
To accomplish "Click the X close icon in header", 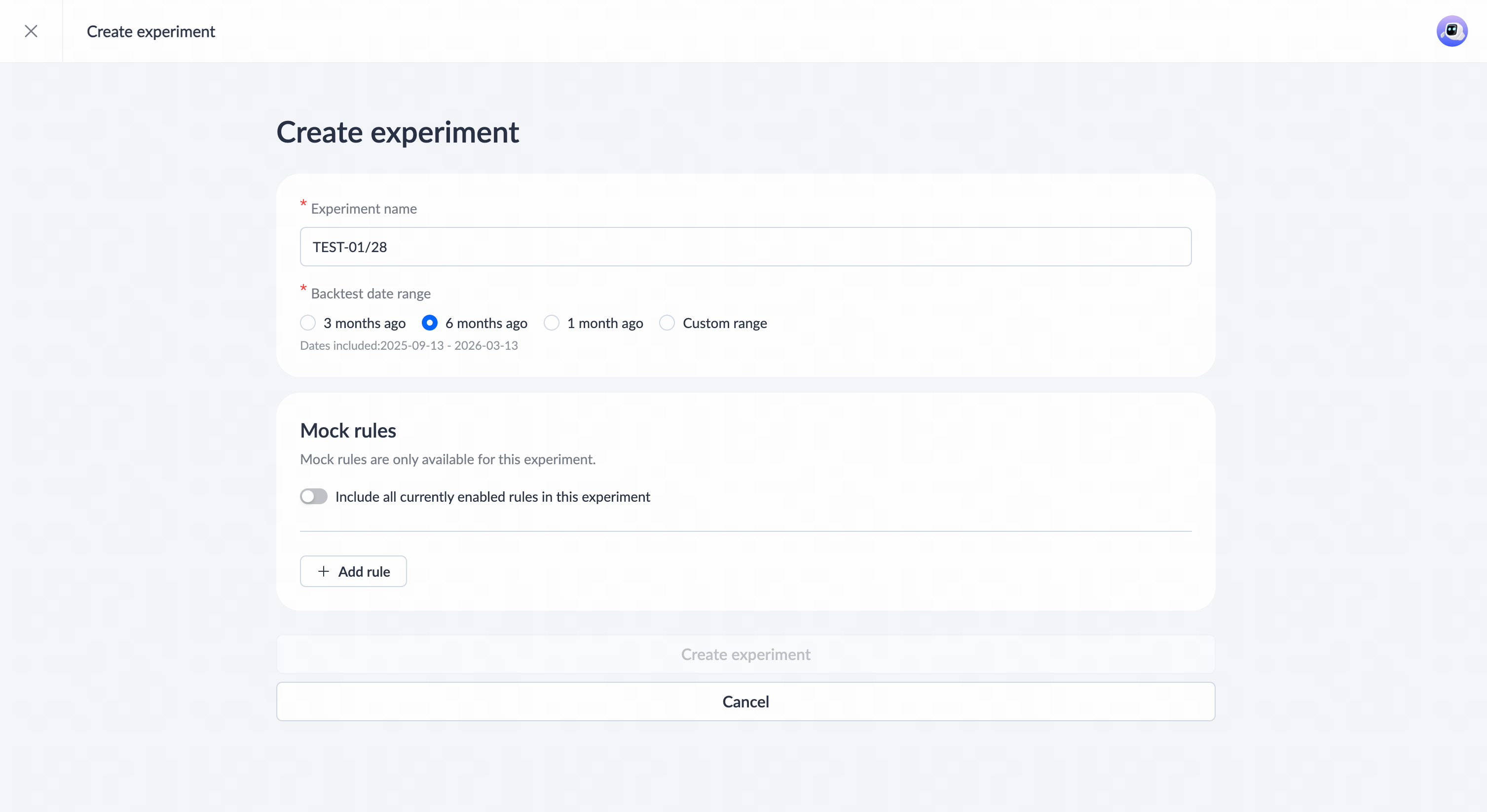I will point(31,31).
